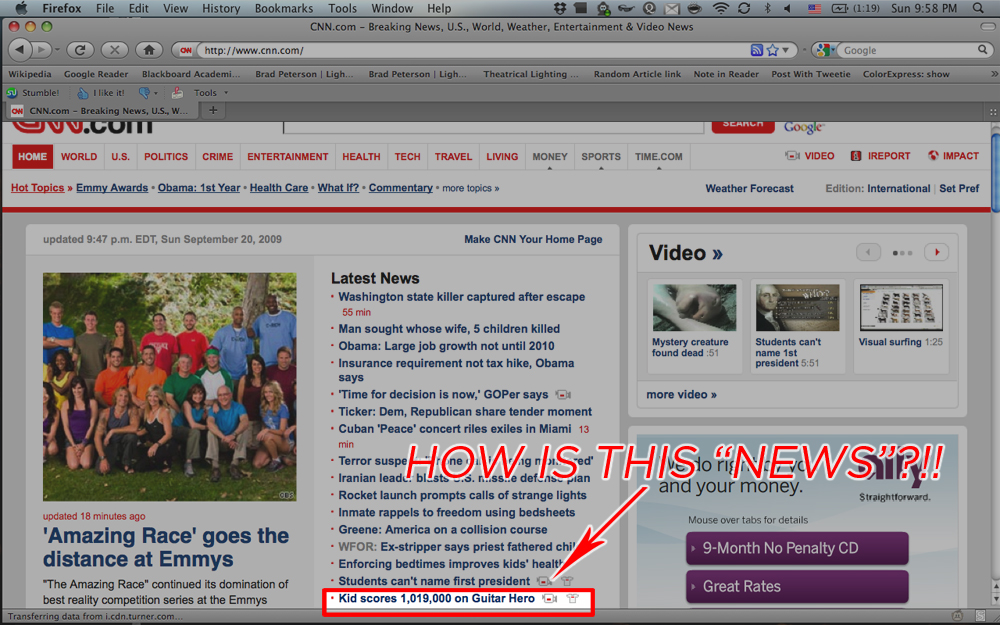The height and width of the screenshot is (625, 1000).
Task: Open the Emmy Awards hot topic link
Action: (x=112, y=188)
